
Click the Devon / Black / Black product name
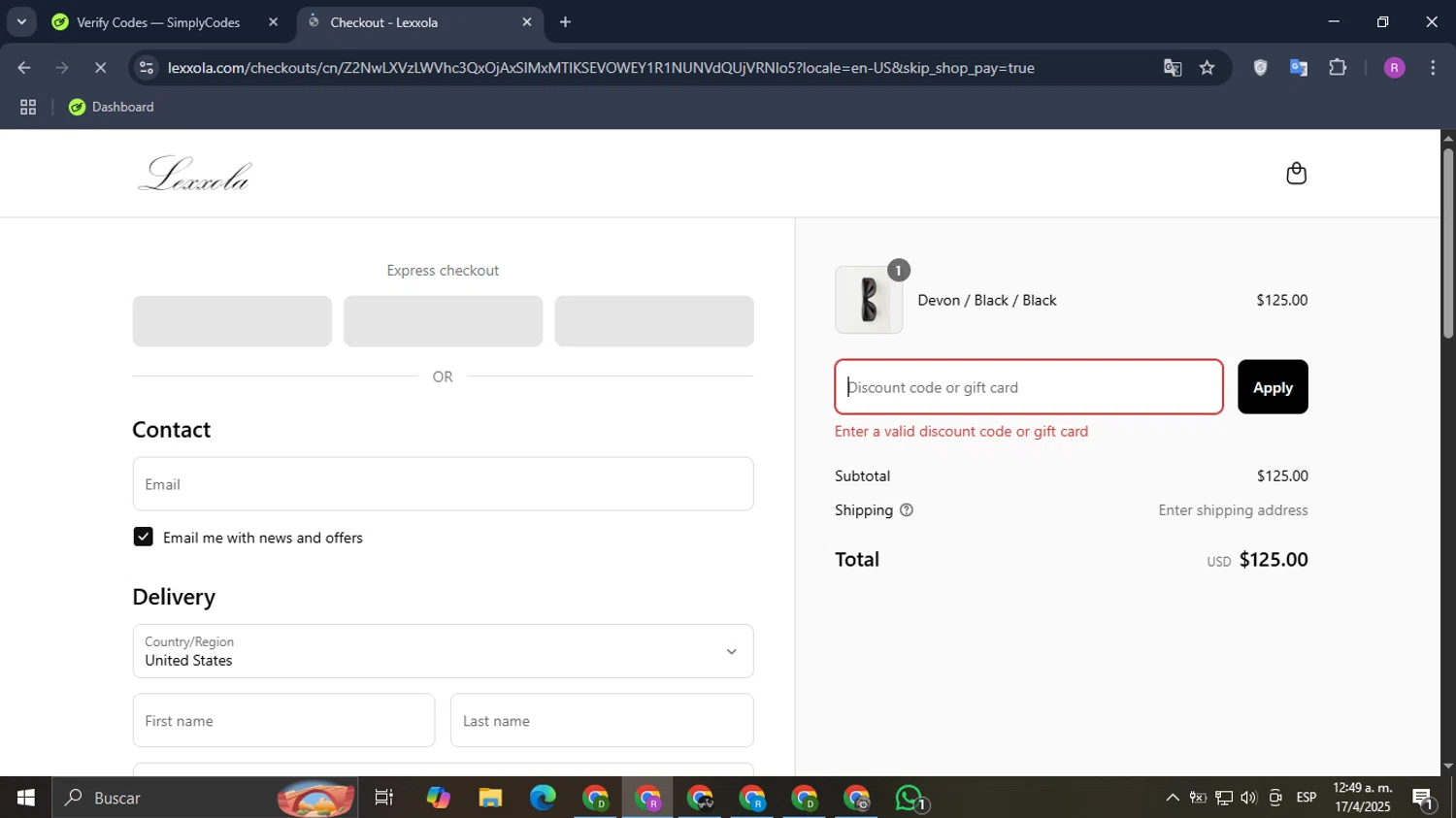[x=987, y=301]
